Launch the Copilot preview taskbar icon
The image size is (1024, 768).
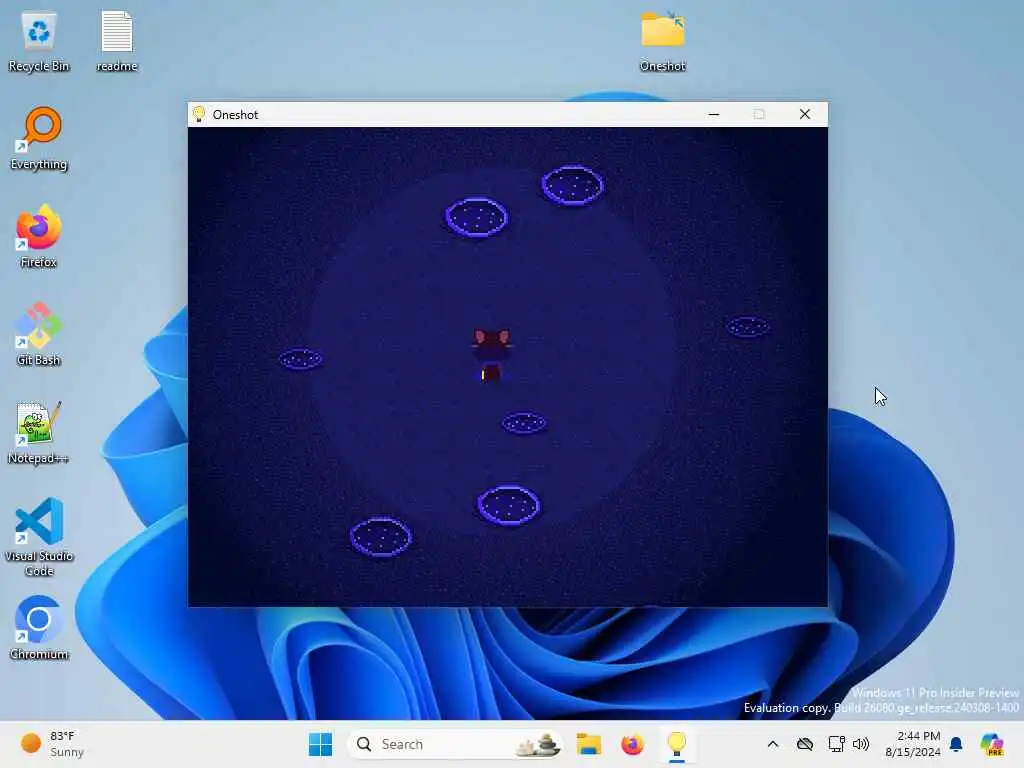[x=991, y=744]
